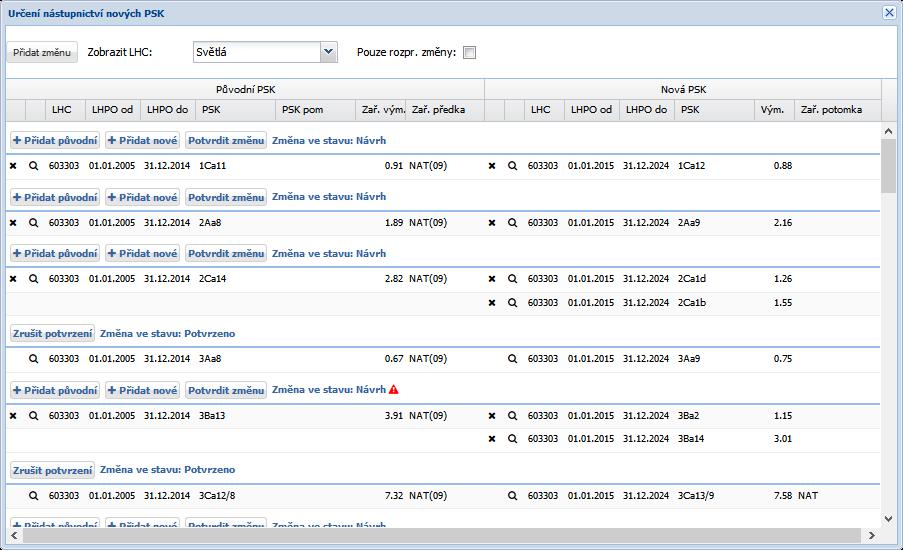Open the Zobrazit LHC dropdown arrow

328,52
